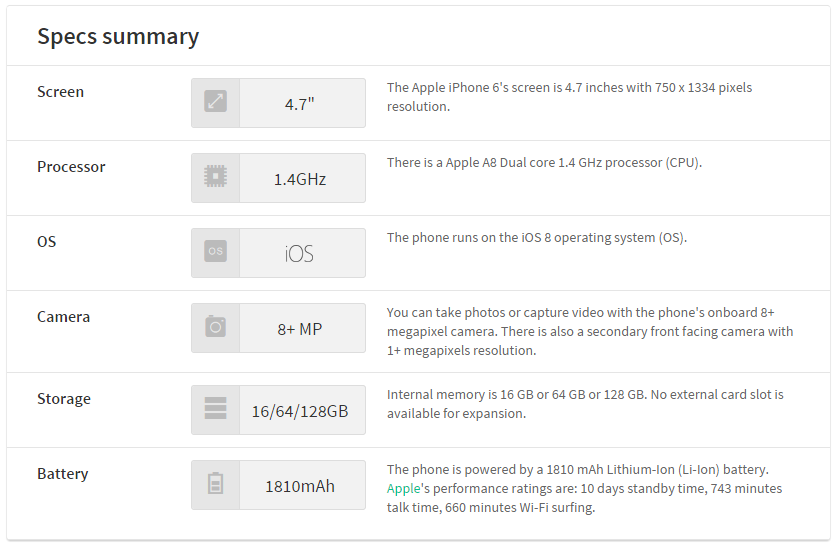Click the processor chip icon

(215, 177)
